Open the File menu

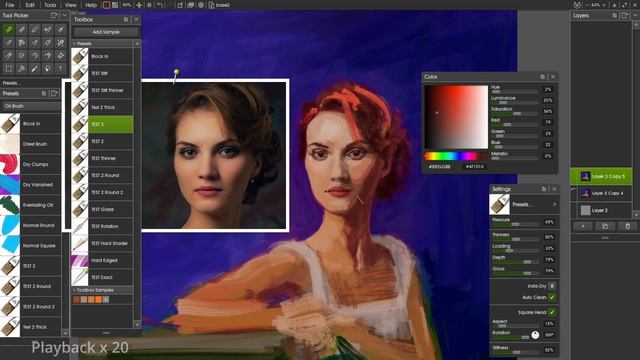(x=9, y=5)
